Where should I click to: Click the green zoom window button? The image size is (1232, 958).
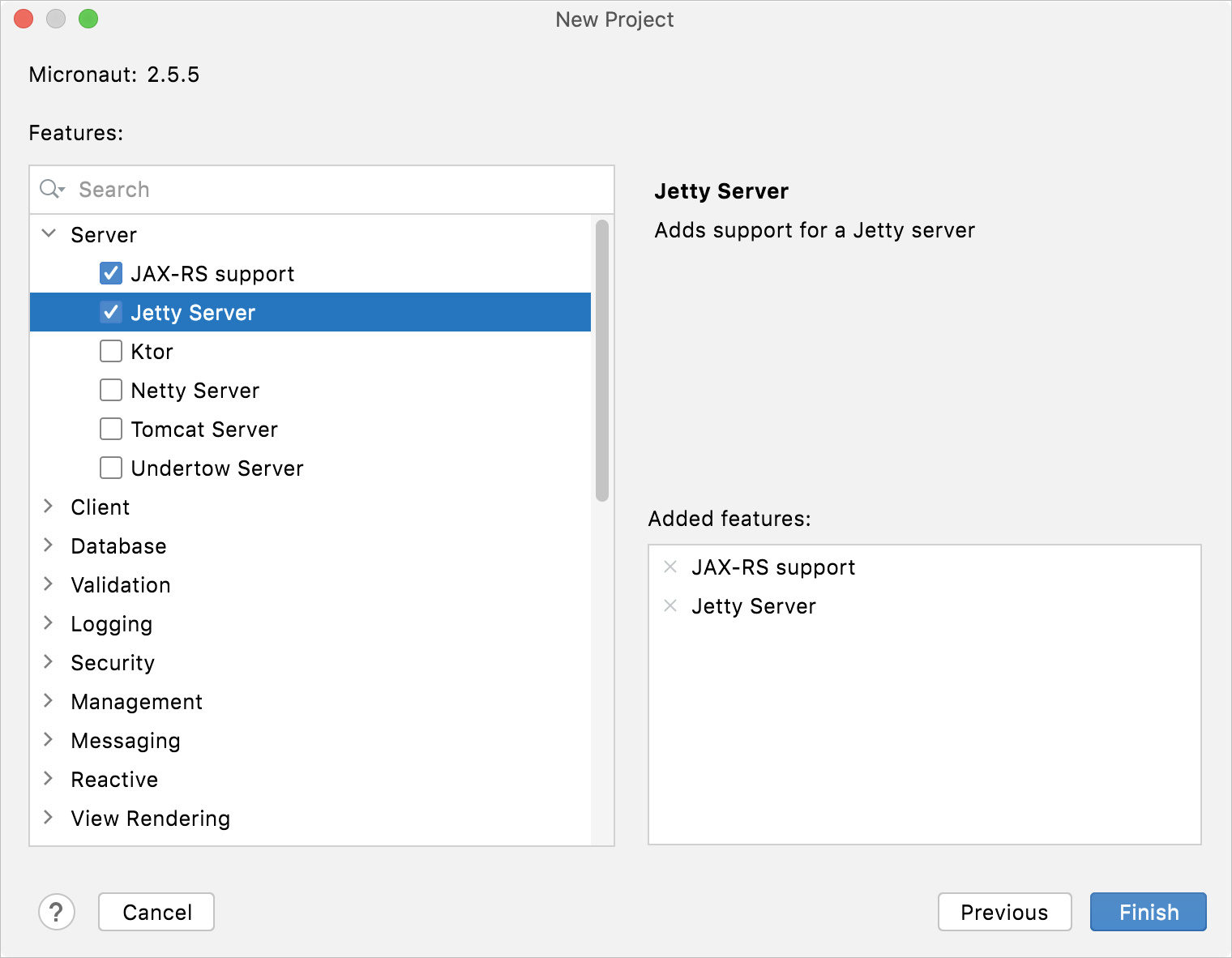click(x=88, y=19)
